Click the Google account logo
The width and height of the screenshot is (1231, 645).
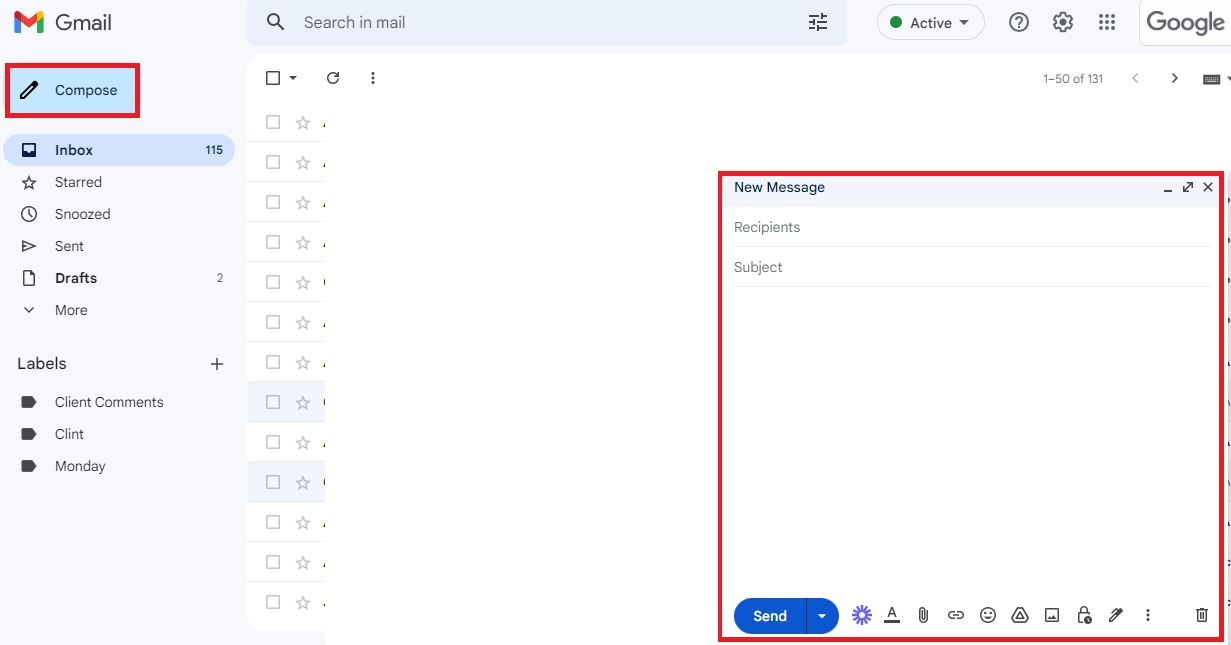[x=1185, y=22]
